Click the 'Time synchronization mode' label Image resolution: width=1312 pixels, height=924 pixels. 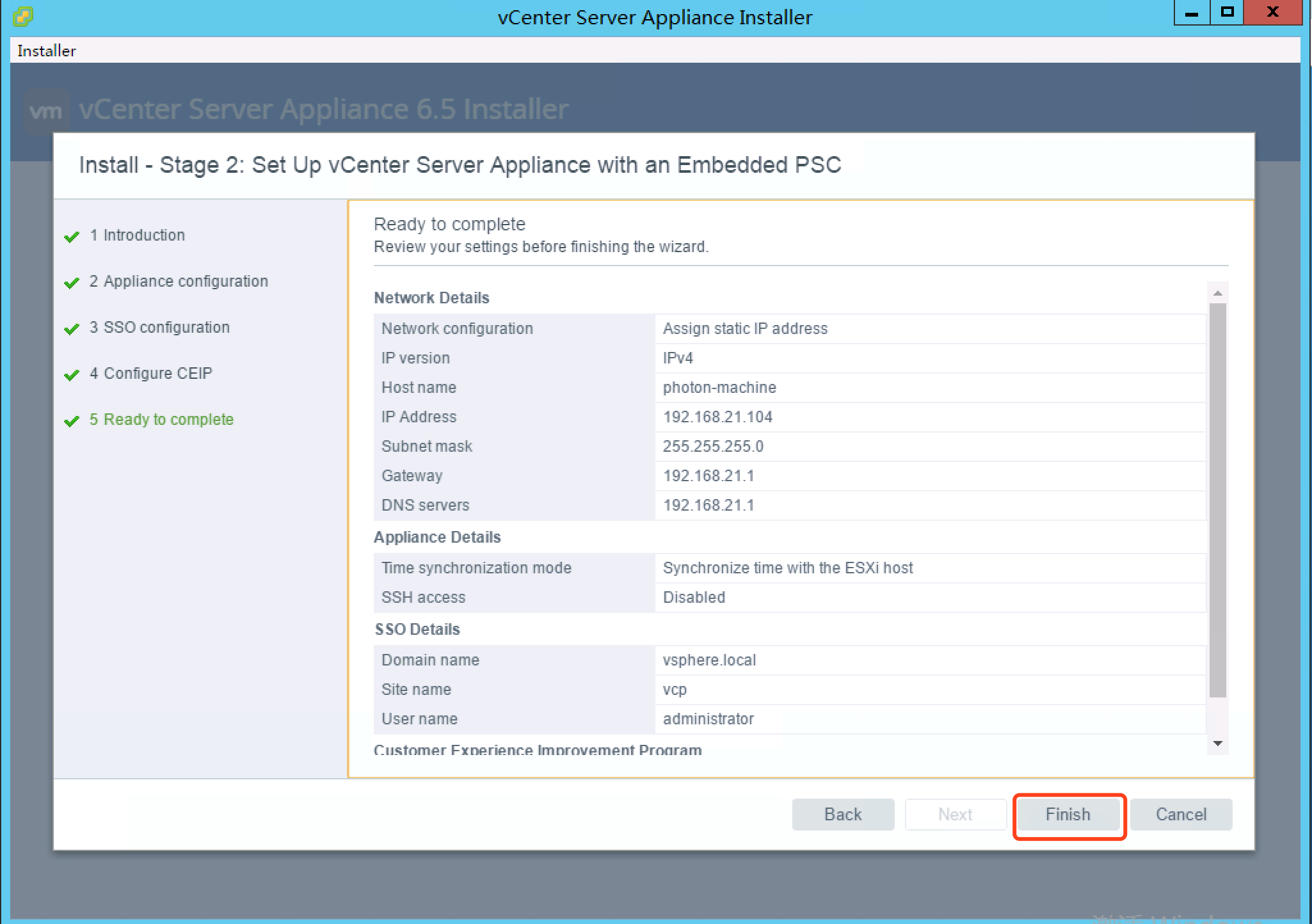pos(476,568)
